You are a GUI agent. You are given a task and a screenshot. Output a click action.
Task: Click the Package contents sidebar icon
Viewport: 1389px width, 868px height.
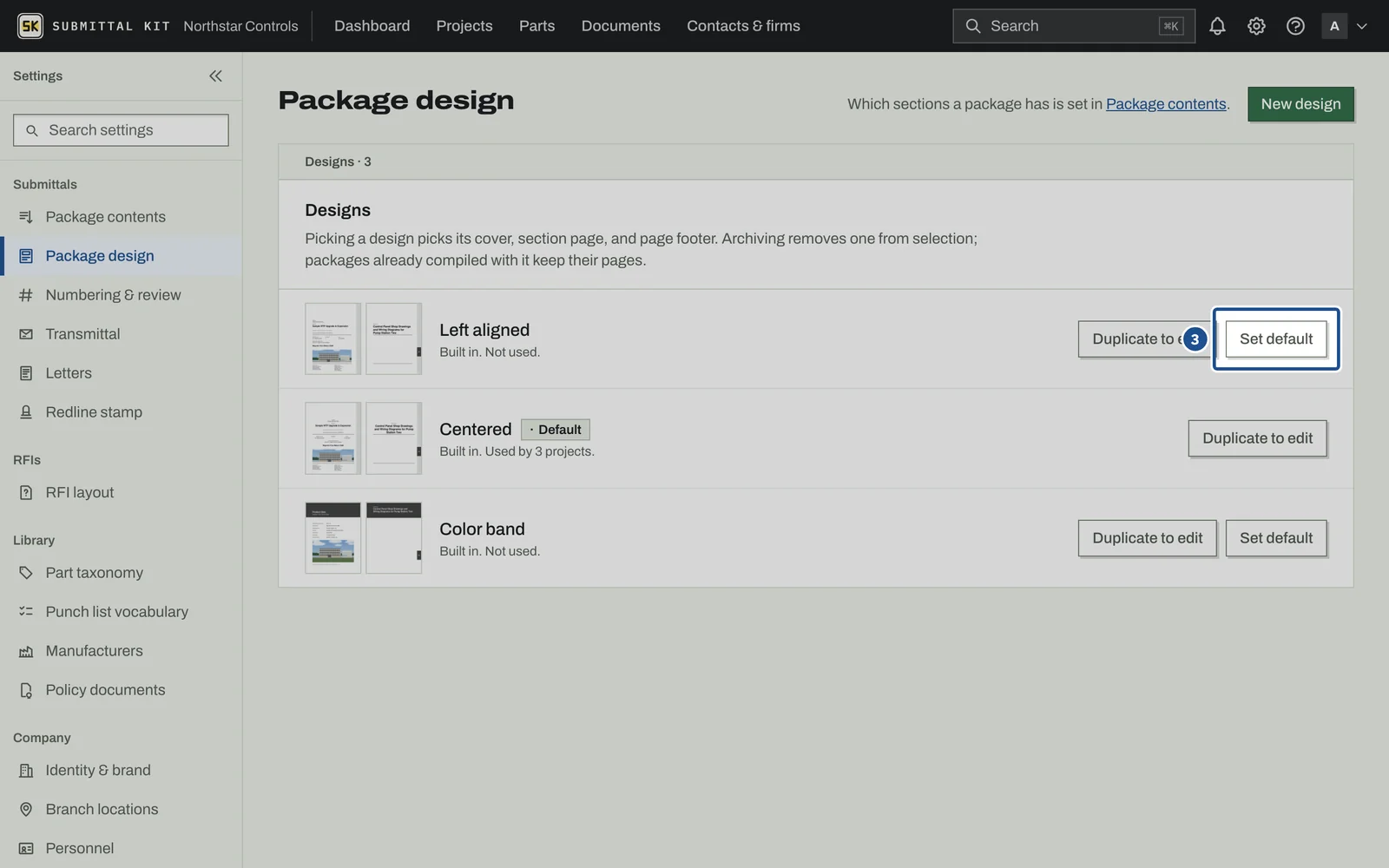coord(26,217)
